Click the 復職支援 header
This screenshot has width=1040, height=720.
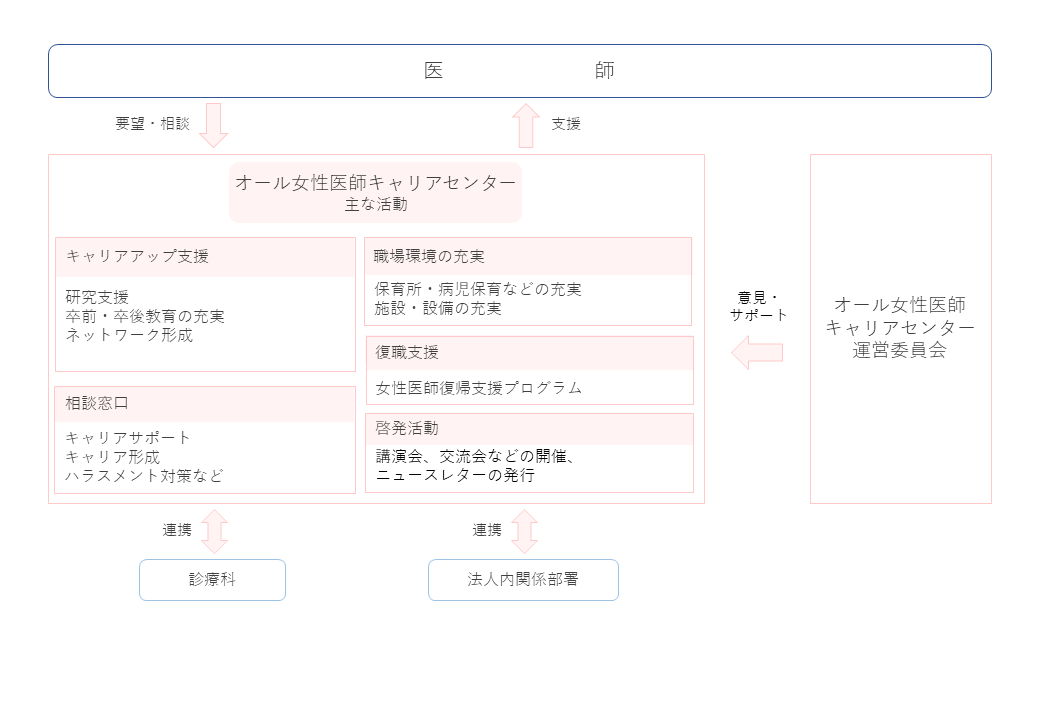[x=529, y=353]
